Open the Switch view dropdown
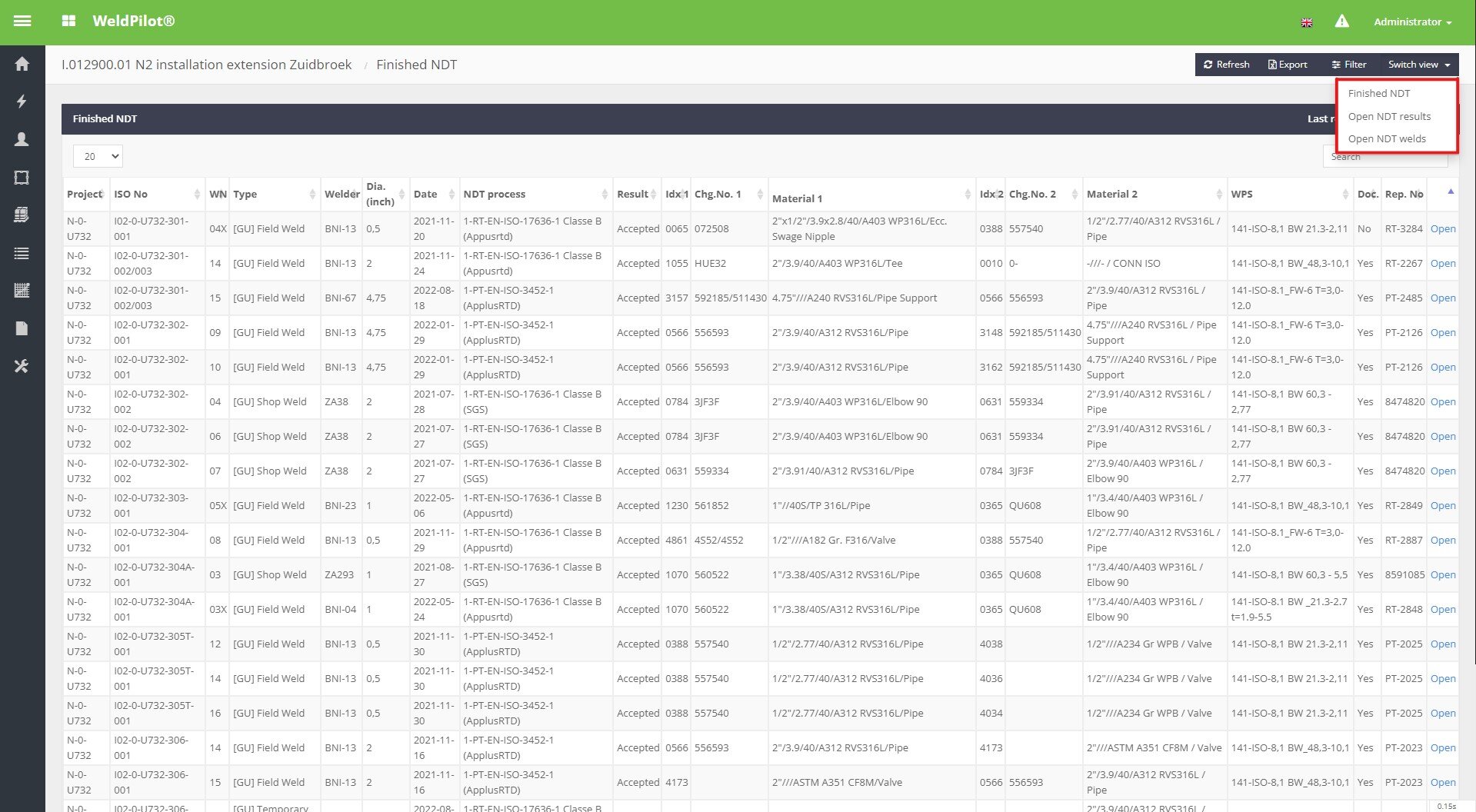This screenshot has height=812, width=1476. click(x=1418, y=65)
